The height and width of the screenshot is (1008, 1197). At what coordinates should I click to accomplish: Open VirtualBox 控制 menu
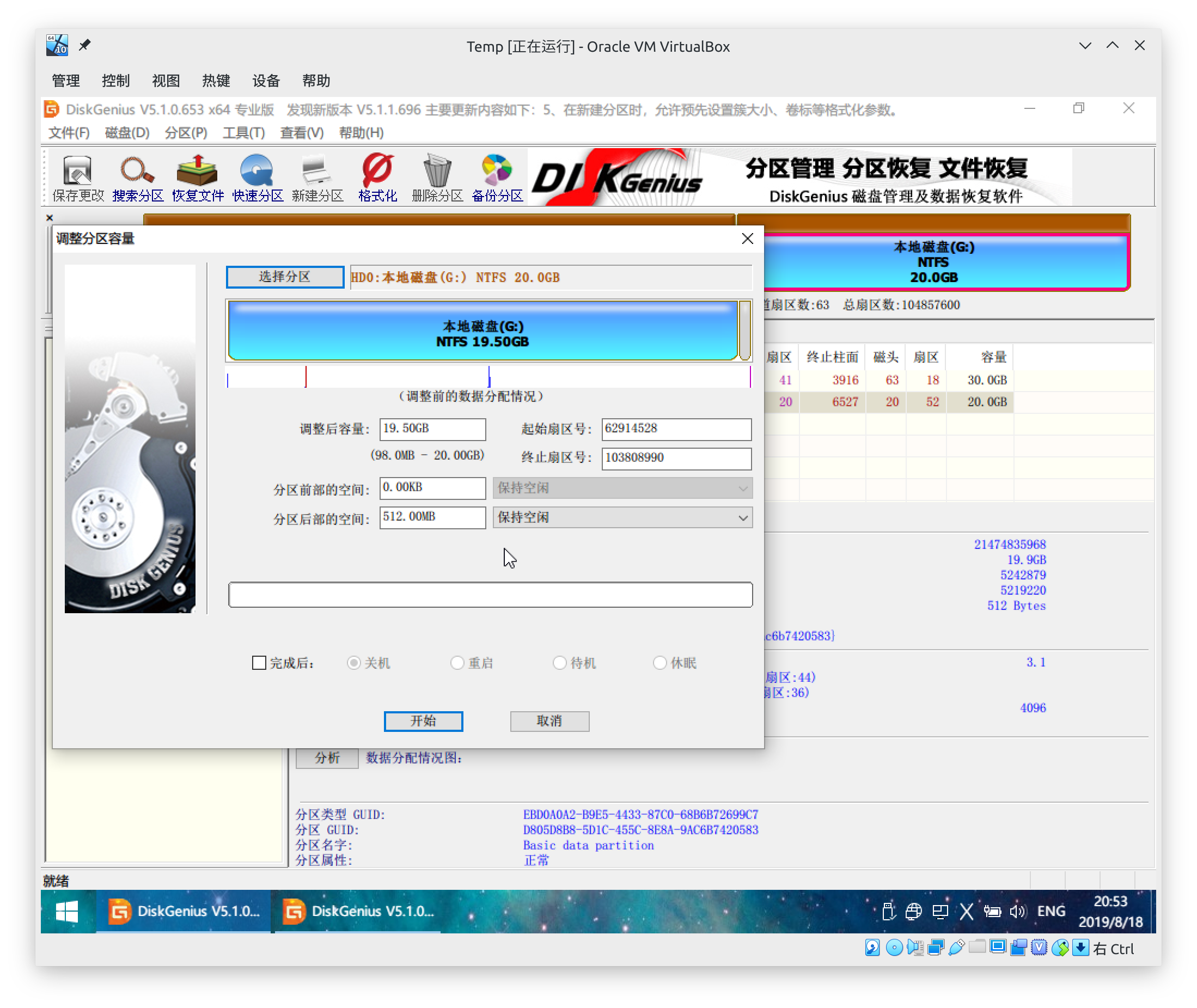pyautogui.click(x=115, y=81)
